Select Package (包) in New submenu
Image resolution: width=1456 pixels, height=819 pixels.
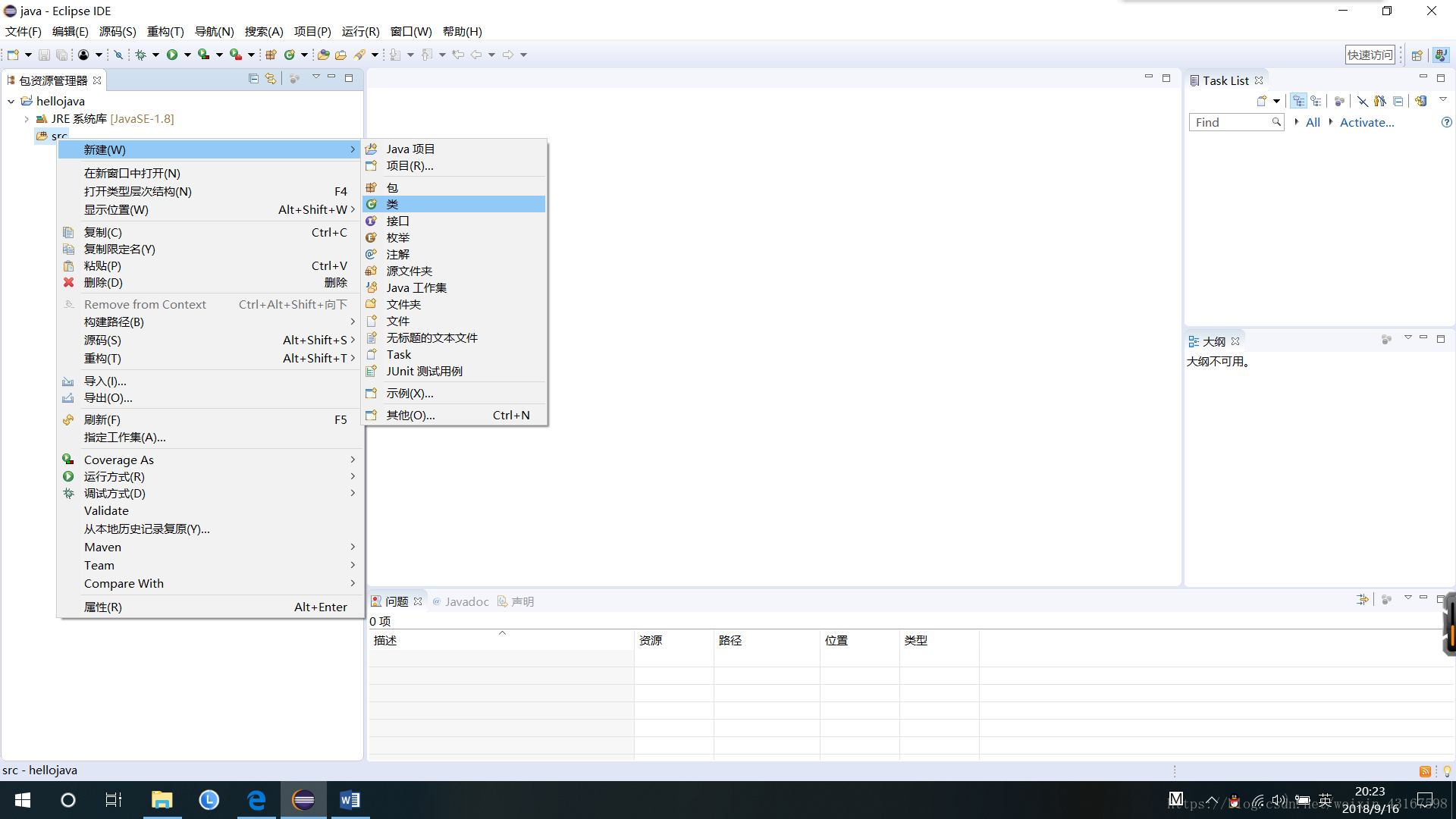point(454,187)
